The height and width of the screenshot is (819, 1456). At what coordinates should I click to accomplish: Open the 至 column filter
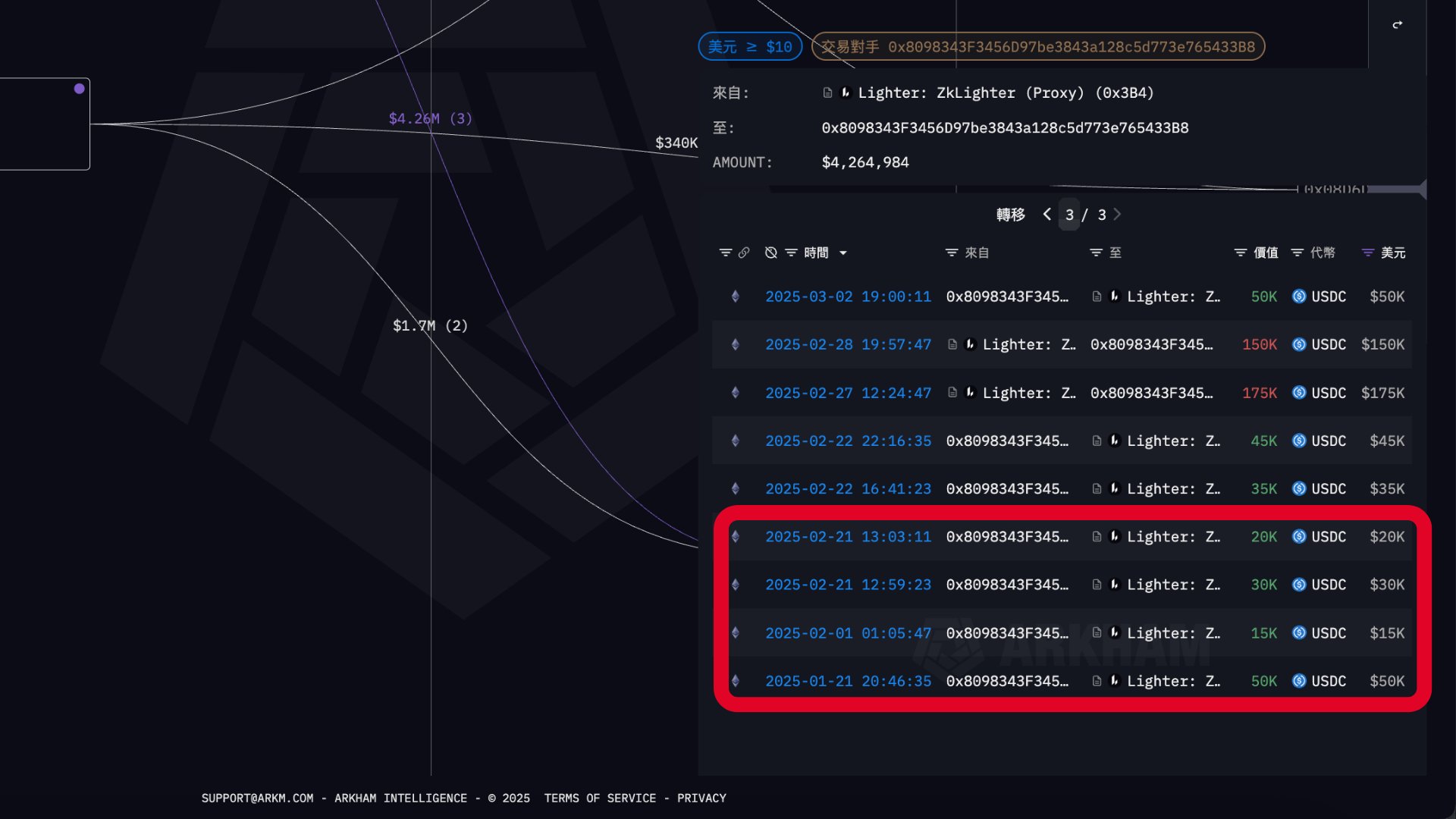click(x=1095, y=253)
